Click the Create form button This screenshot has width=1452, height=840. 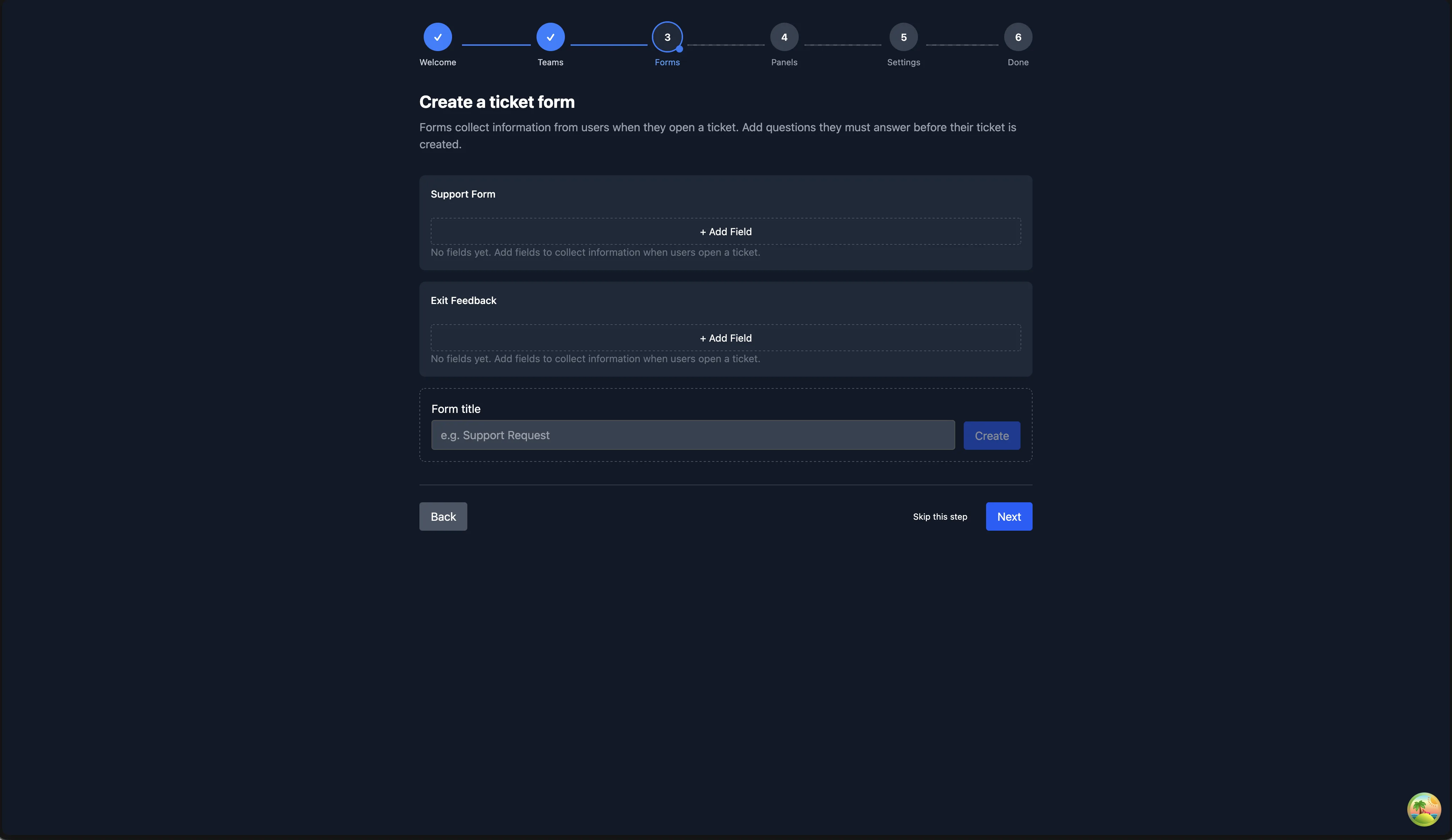click(x=992, y=436)
